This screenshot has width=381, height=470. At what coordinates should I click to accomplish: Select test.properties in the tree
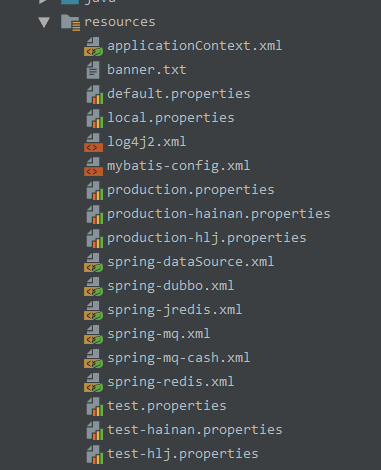click(167, 406)
